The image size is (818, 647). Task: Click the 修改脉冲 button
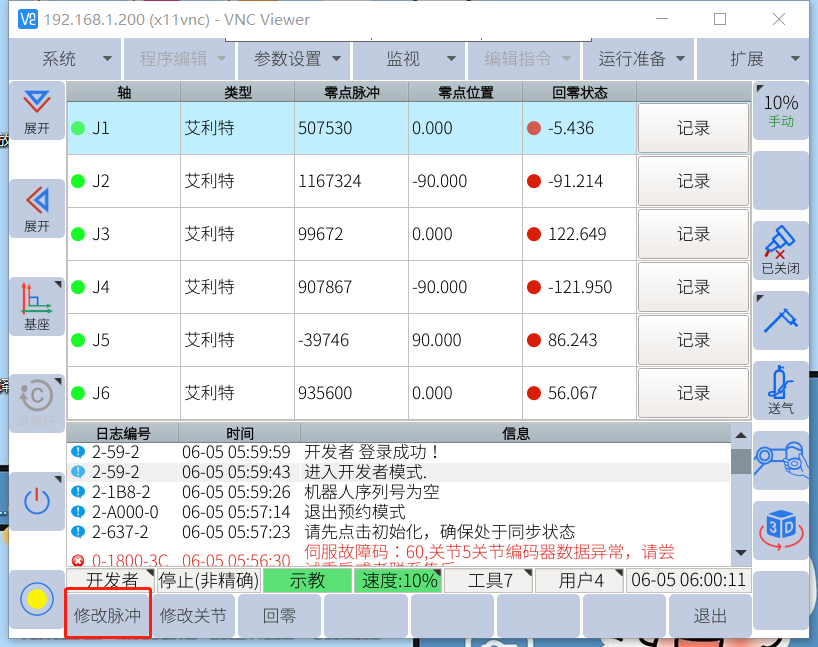(107, 616)
